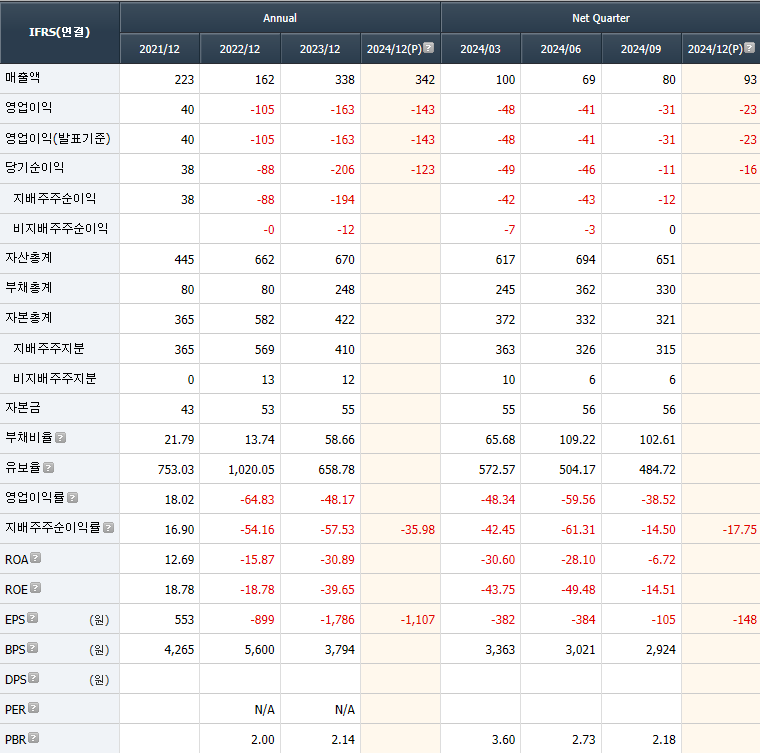Click help icon next to DPS
The width and height of the screenshot is (760, 753).
(x=33, y=678)
